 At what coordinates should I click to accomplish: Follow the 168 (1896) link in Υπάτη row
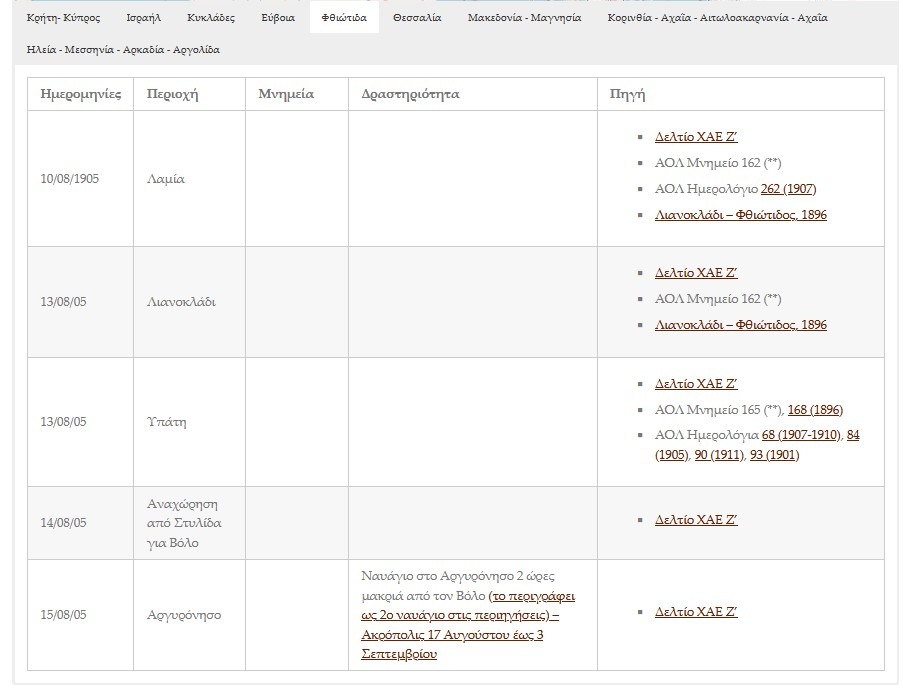click(x=815, y=410)
